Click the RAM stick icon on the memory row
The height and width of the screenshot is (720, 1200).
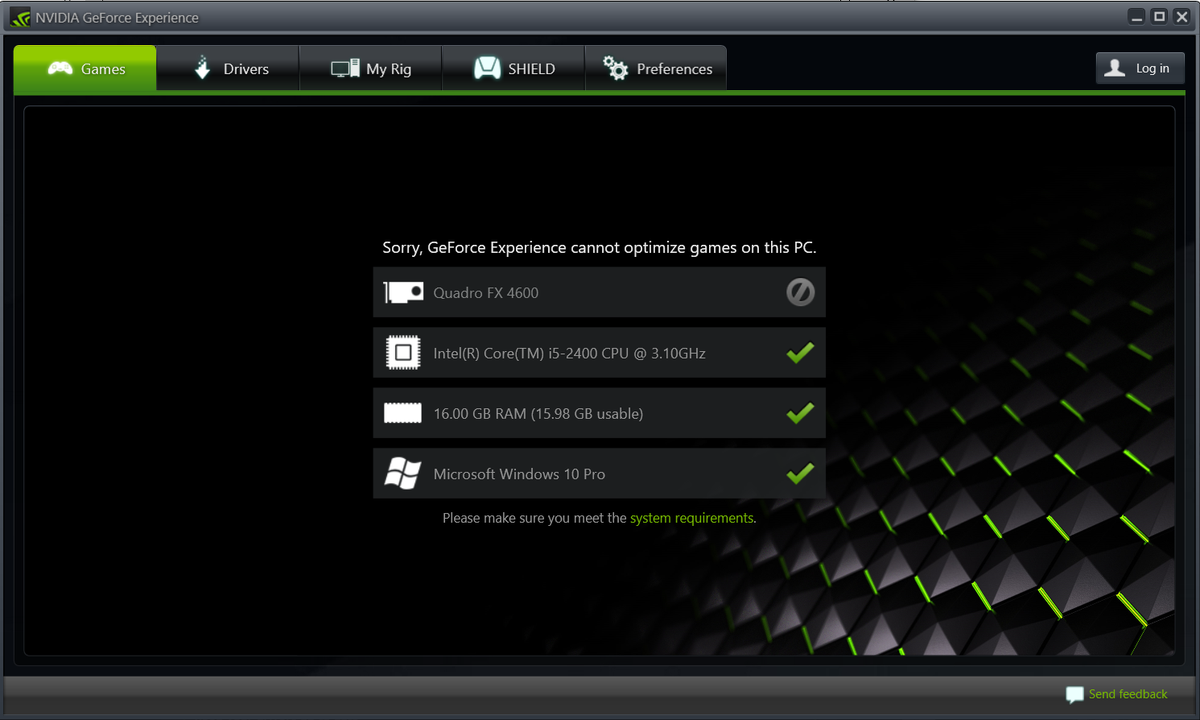point(402,412)
